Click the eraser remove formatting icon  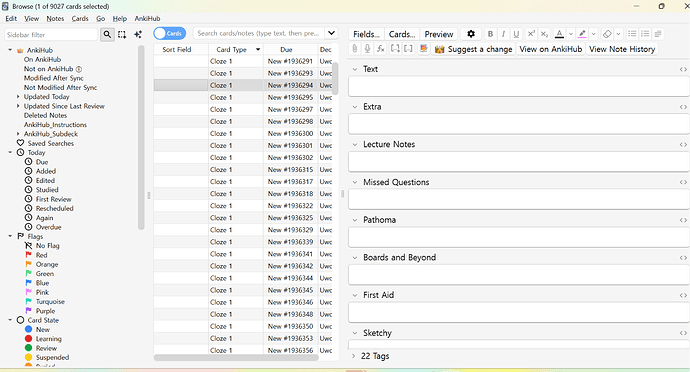coord(607,34)
